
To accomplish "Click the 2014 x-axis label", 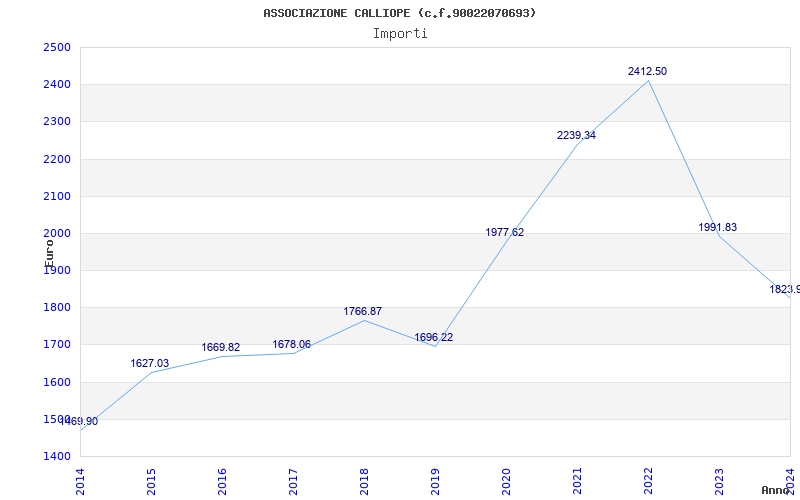I will pyautogui.click(x=80, y=482).
